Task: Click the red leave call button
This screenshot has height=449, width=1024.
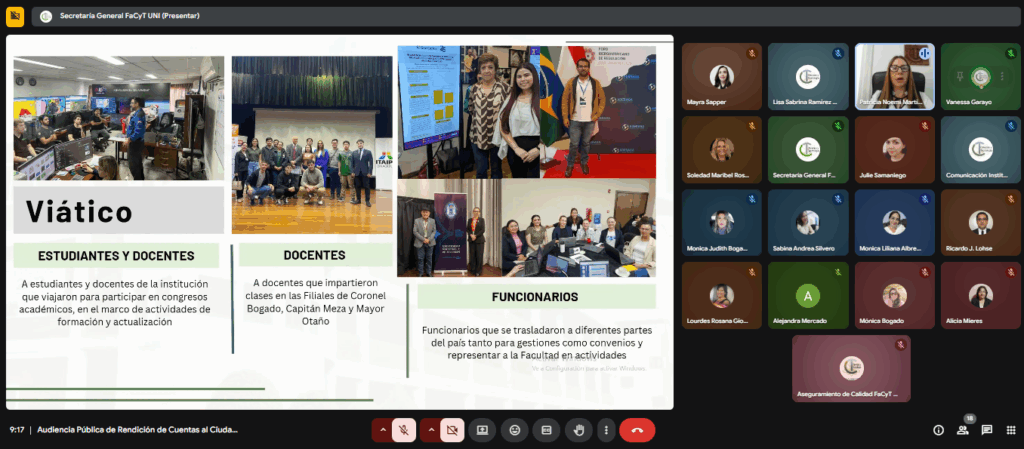Action: click(637, 430)
